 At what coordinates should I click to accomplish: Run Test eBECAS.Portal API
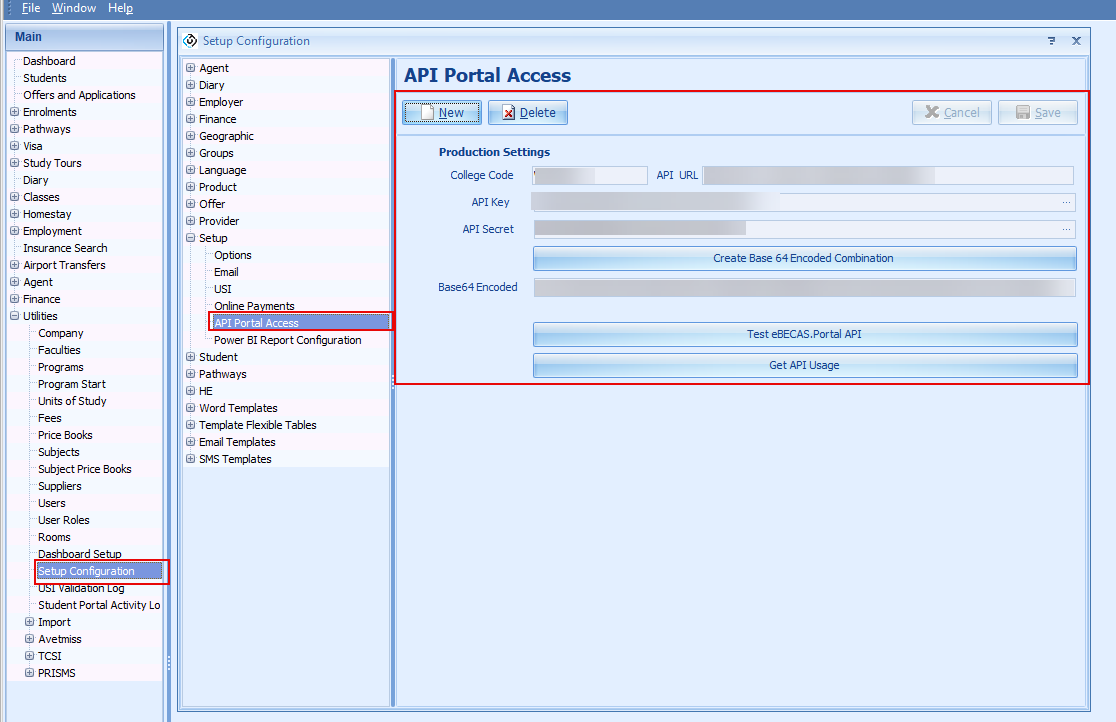point(804,334)
